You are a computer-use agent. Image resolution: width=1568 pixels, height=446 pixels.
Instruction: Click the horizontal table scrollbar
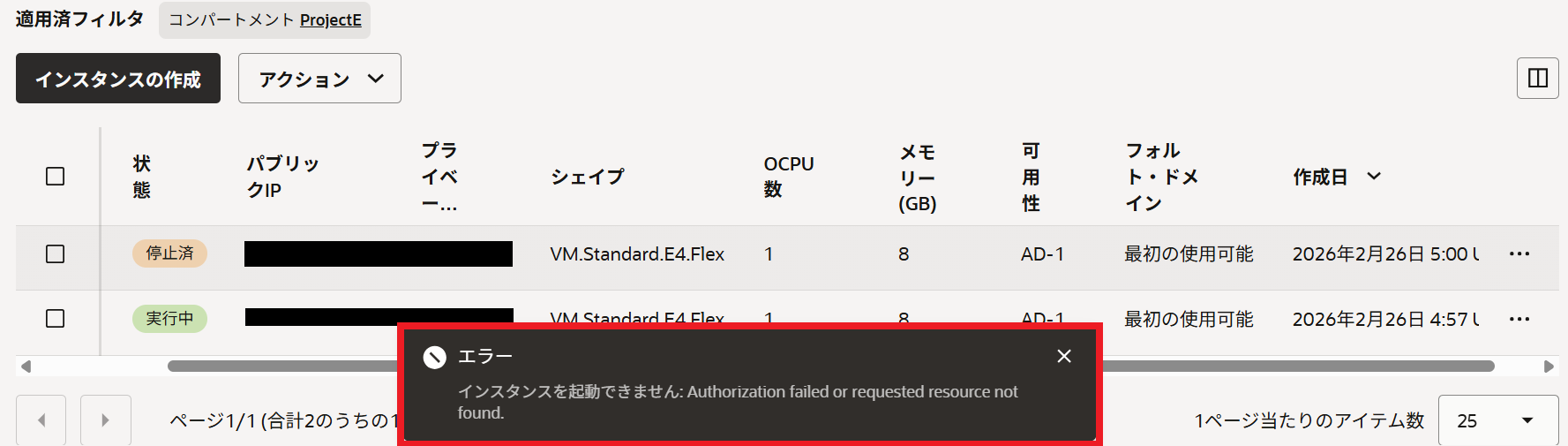(x=282, y=366)
